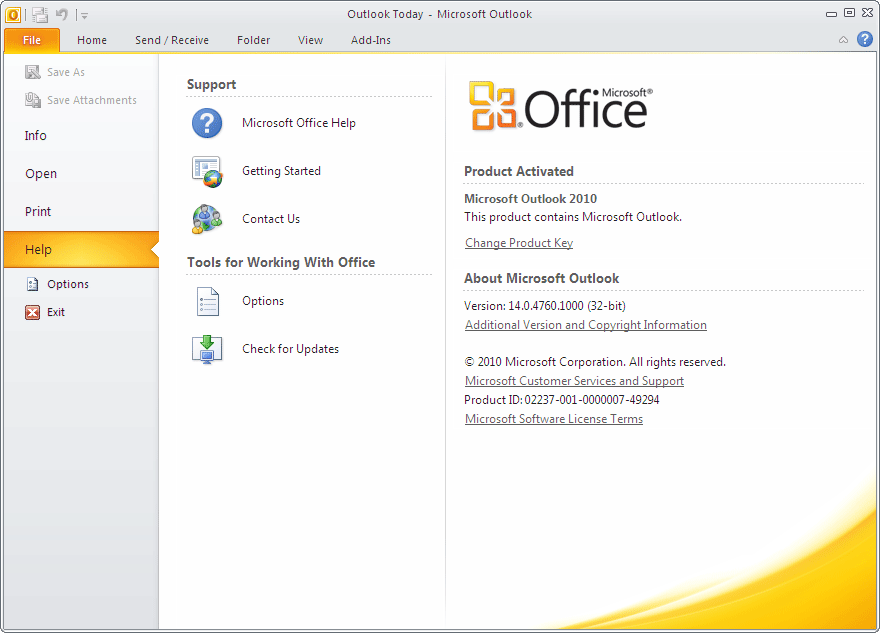
Task: Click Getting Started text
Action: click(281, 171)
